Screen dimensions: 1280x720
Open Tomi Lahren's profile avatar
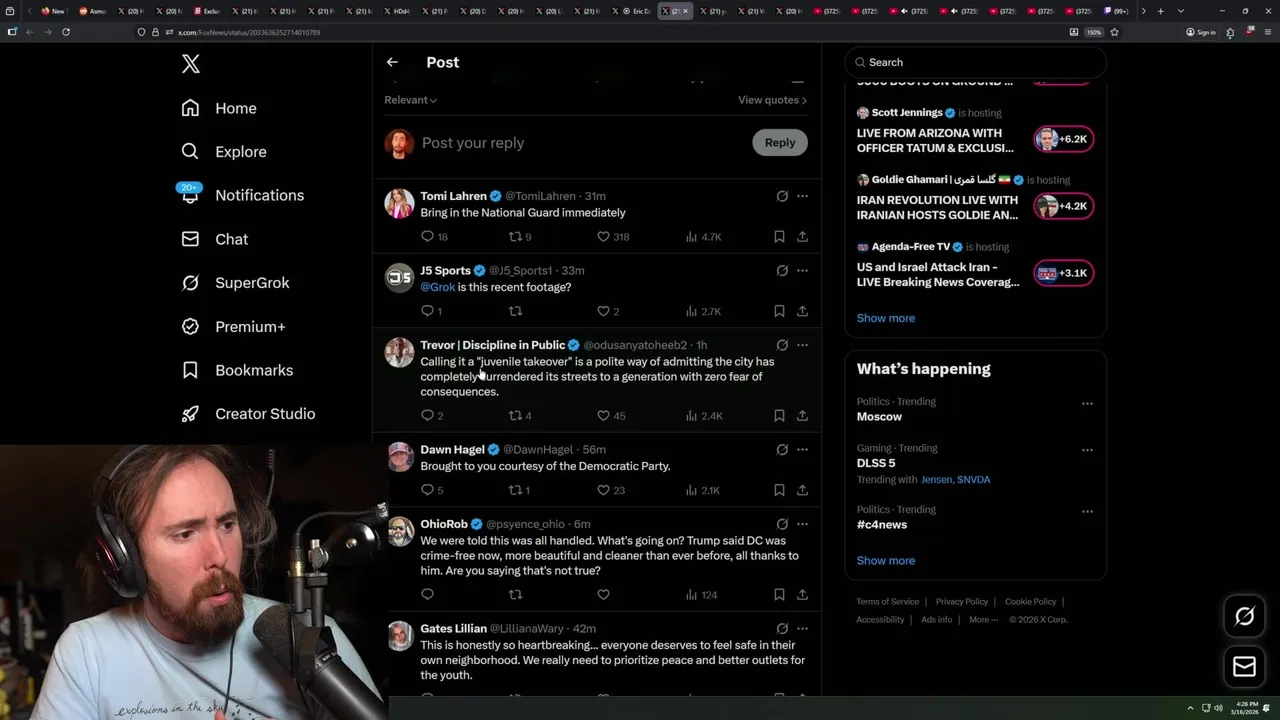click(x=399, y=203)
